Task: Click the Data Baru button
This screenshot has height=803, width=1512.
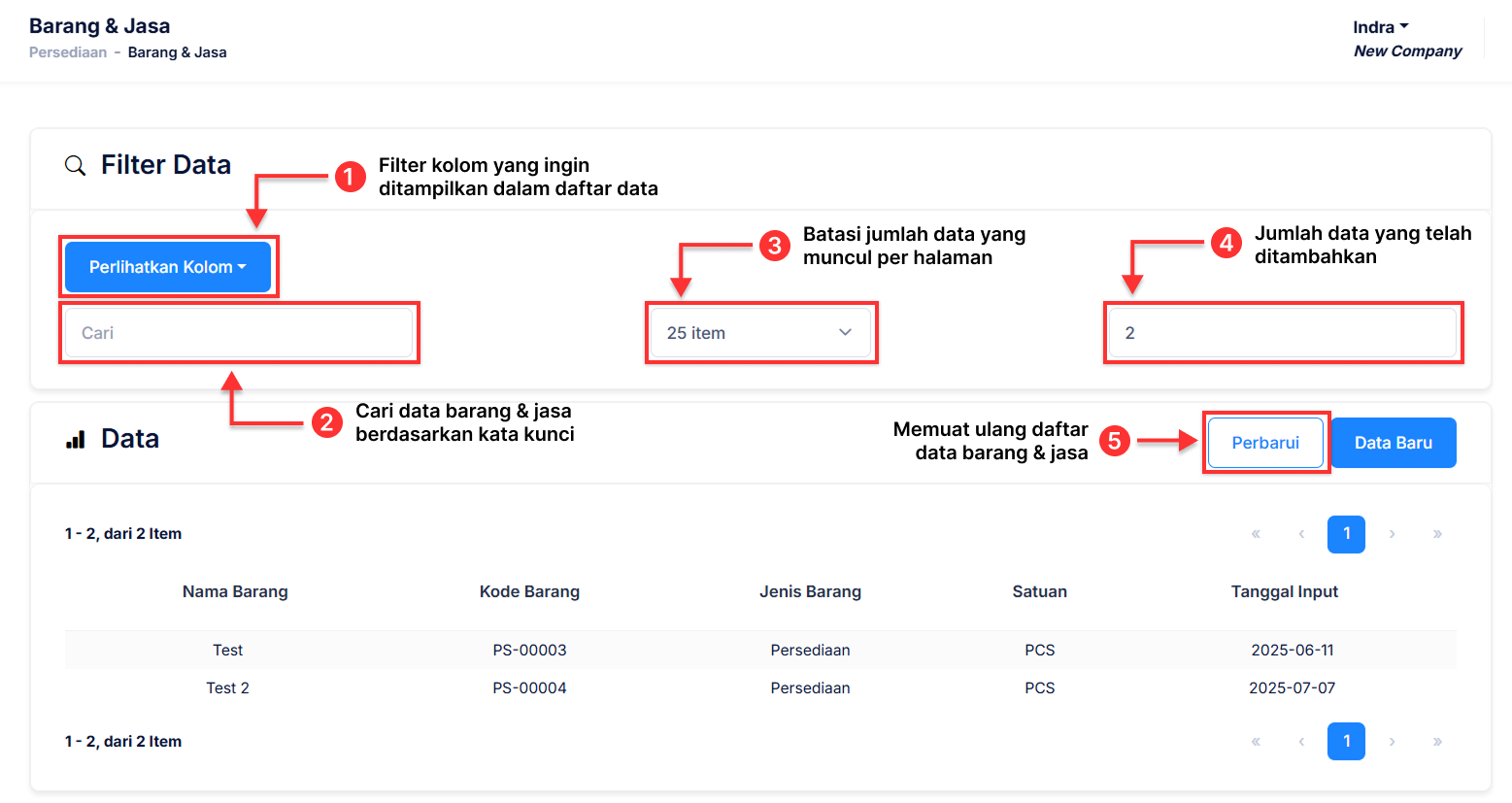Action: pyautogui.click(x=1393, y=443)
